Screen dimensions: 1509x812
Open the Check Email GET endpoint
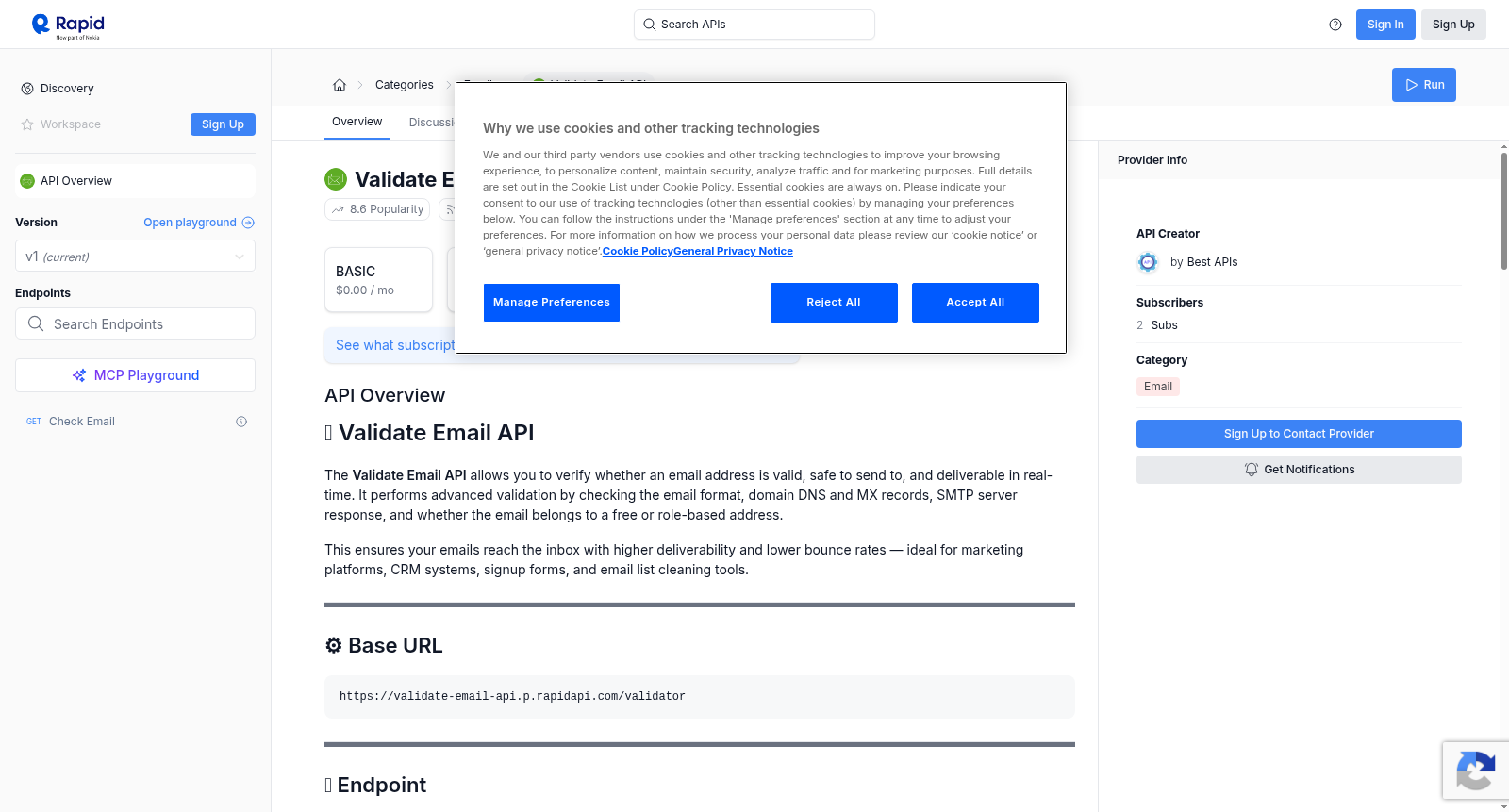click(135, 422)
